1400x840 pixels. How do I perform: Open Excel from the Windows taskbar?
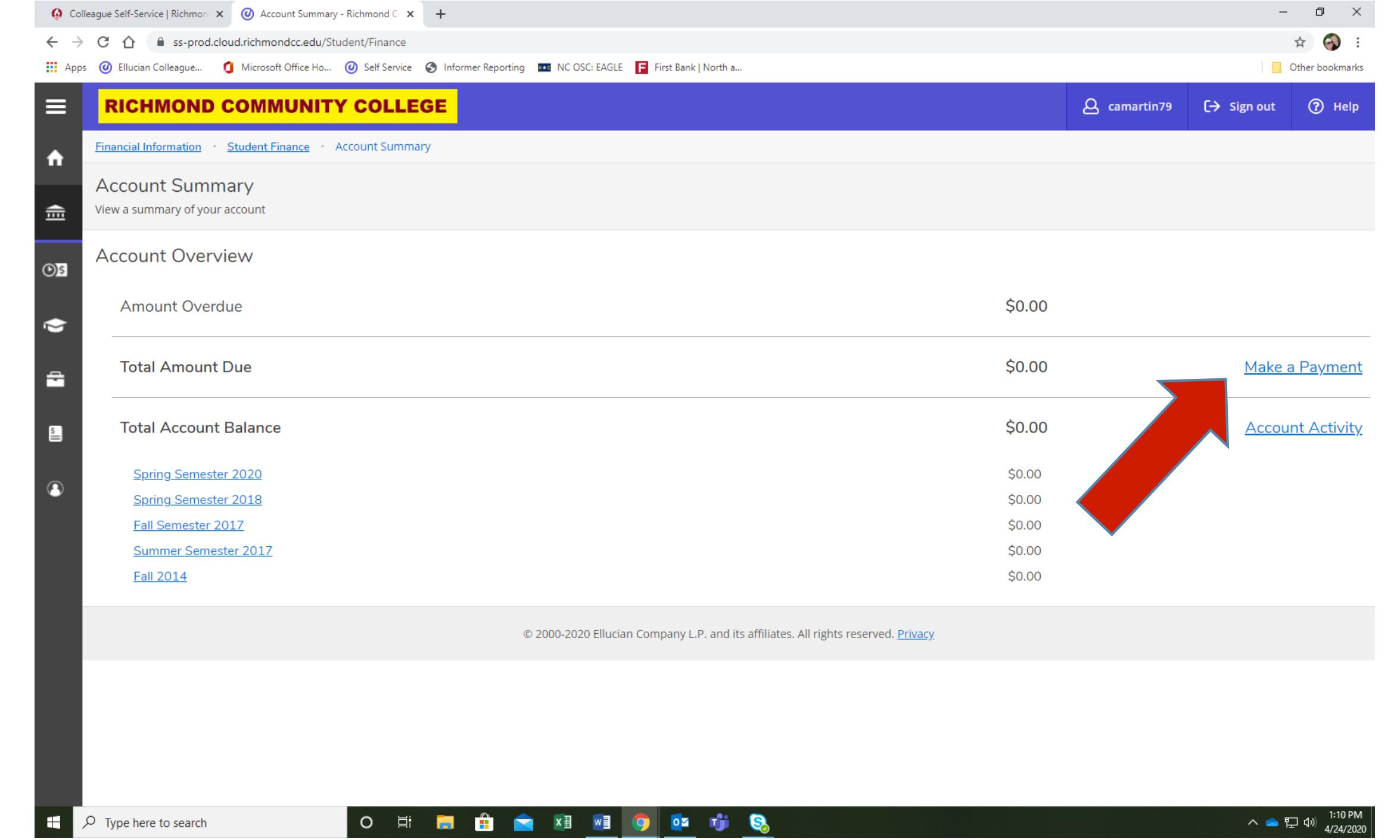tap(562, 823)
